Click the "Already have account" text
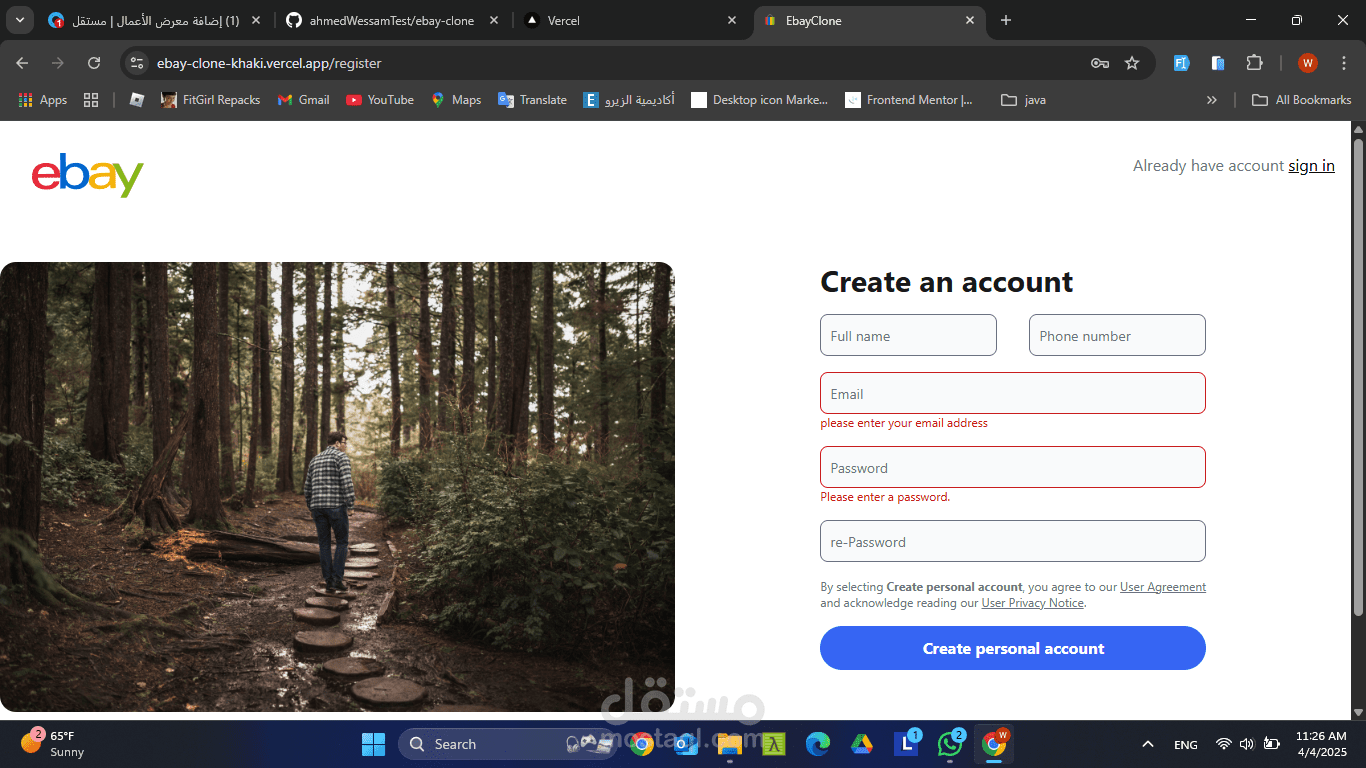Image resolution: width=1366 pixels, height=768 pixels. (x=1208, y=166)
